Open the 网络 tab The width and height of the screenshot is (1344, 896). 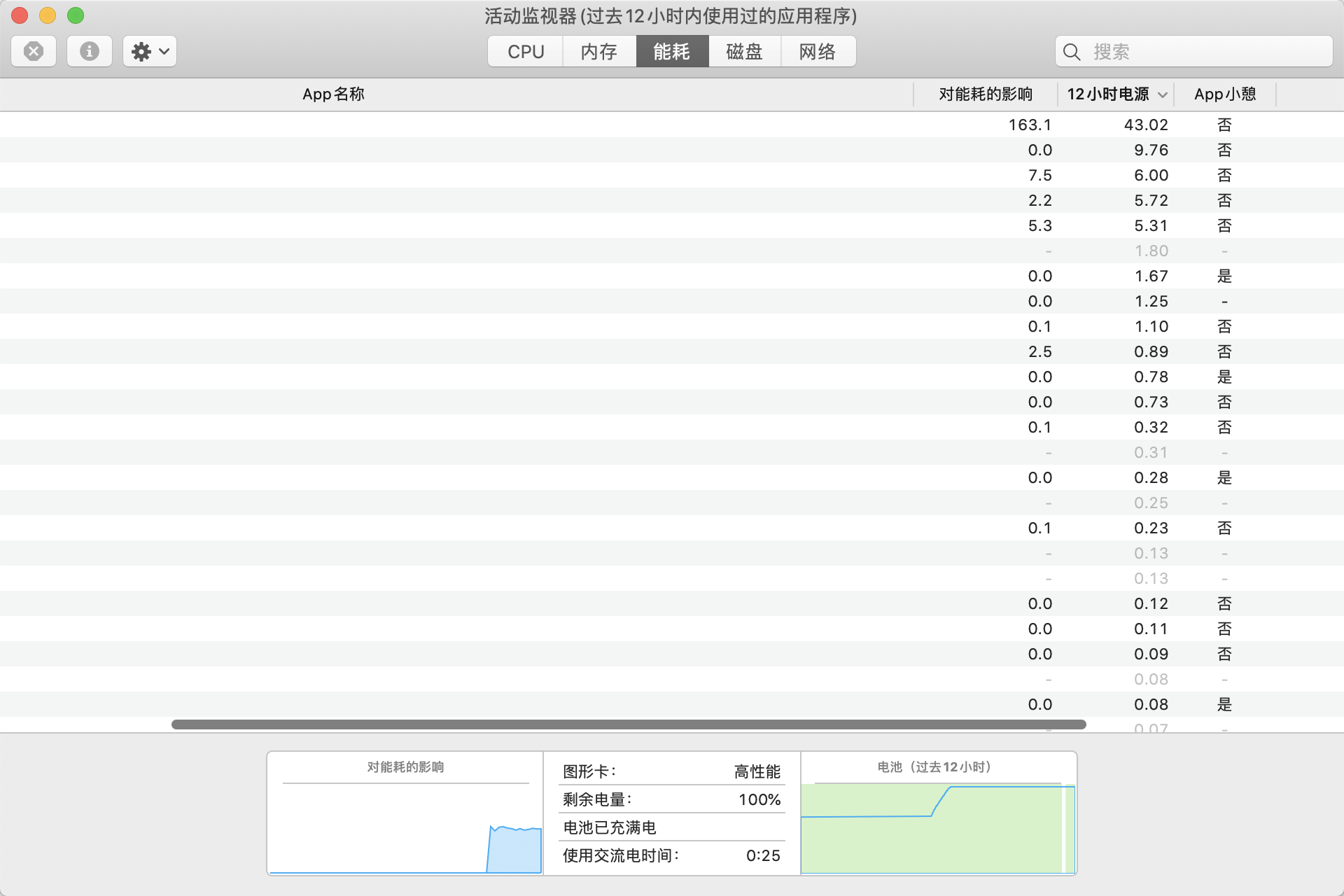click(818, 52)
